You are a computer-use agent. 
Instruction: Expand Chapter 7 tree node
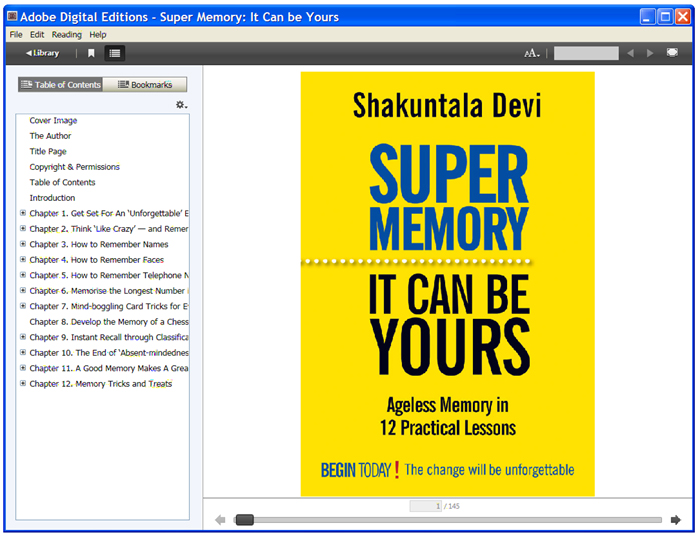(23, 306)
